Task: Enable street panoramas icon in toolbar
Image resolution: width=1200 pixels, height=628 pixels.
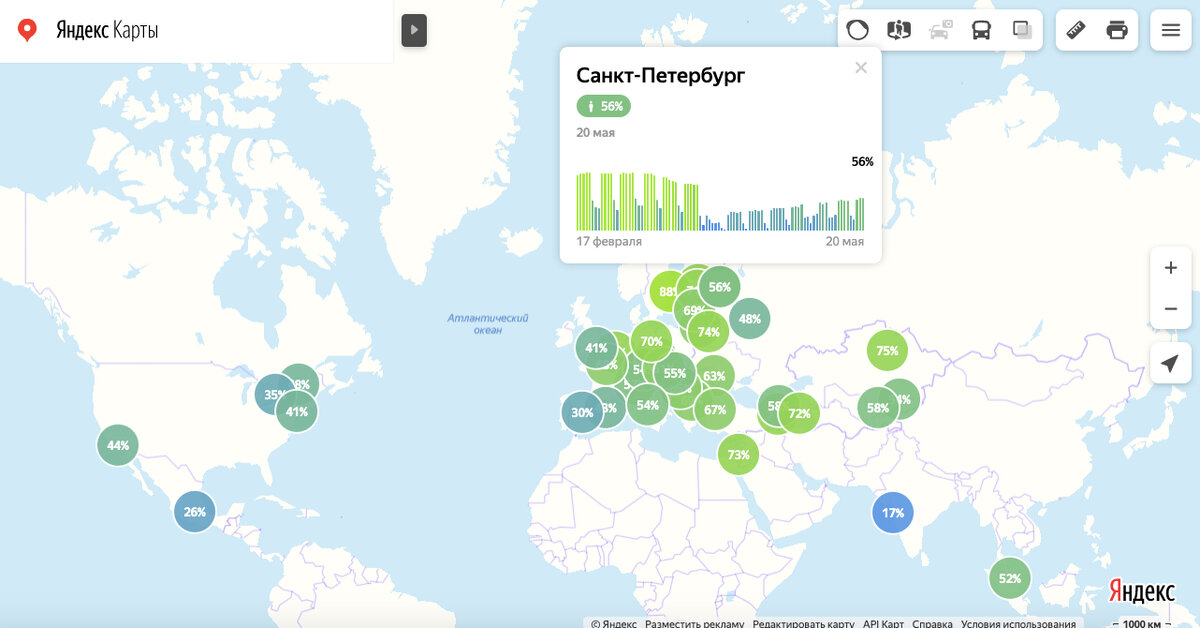Action: click(x=899, y=30)
